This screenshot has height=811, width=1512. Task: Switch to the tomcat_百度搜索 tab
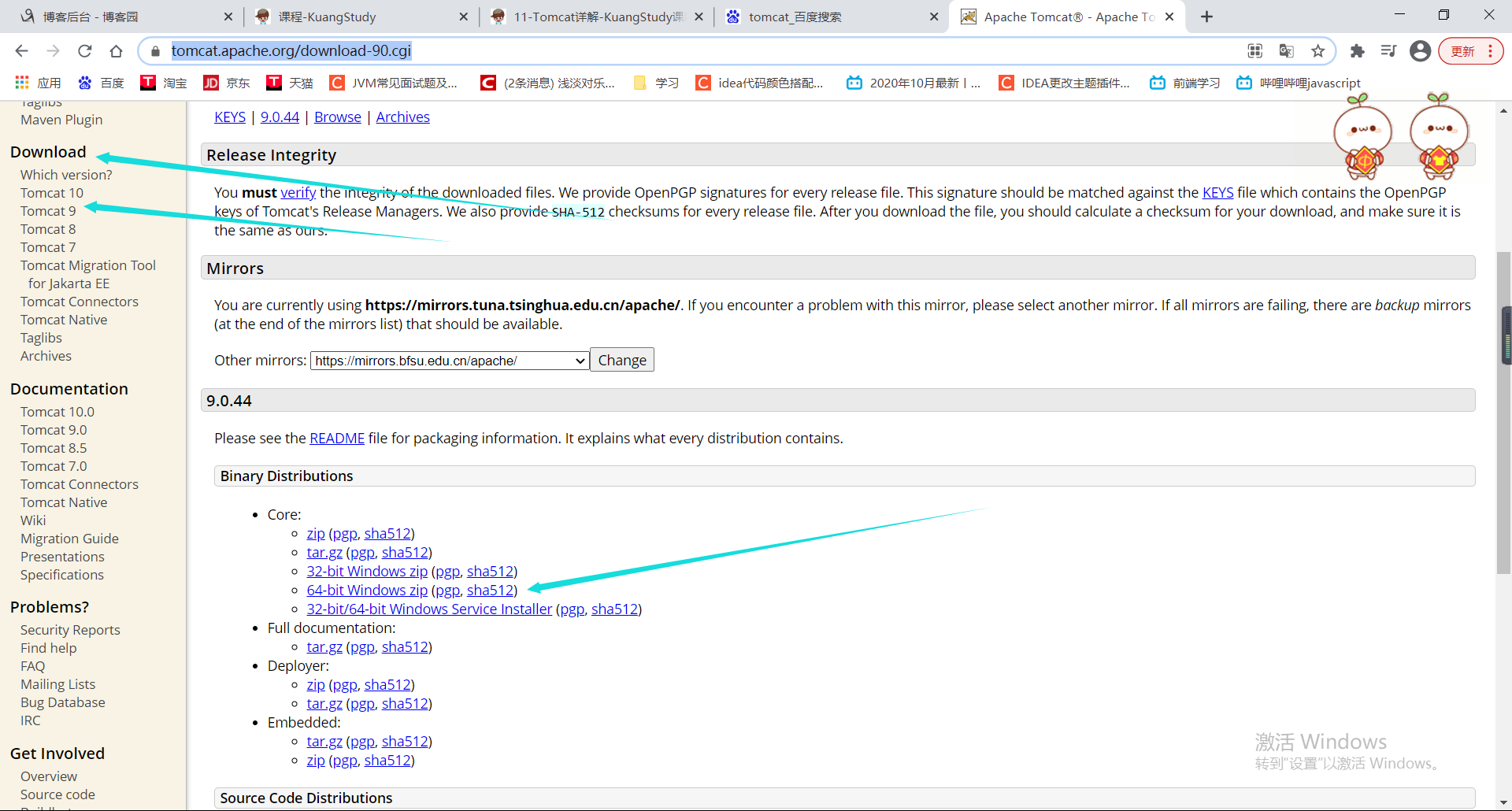[832, 17]
